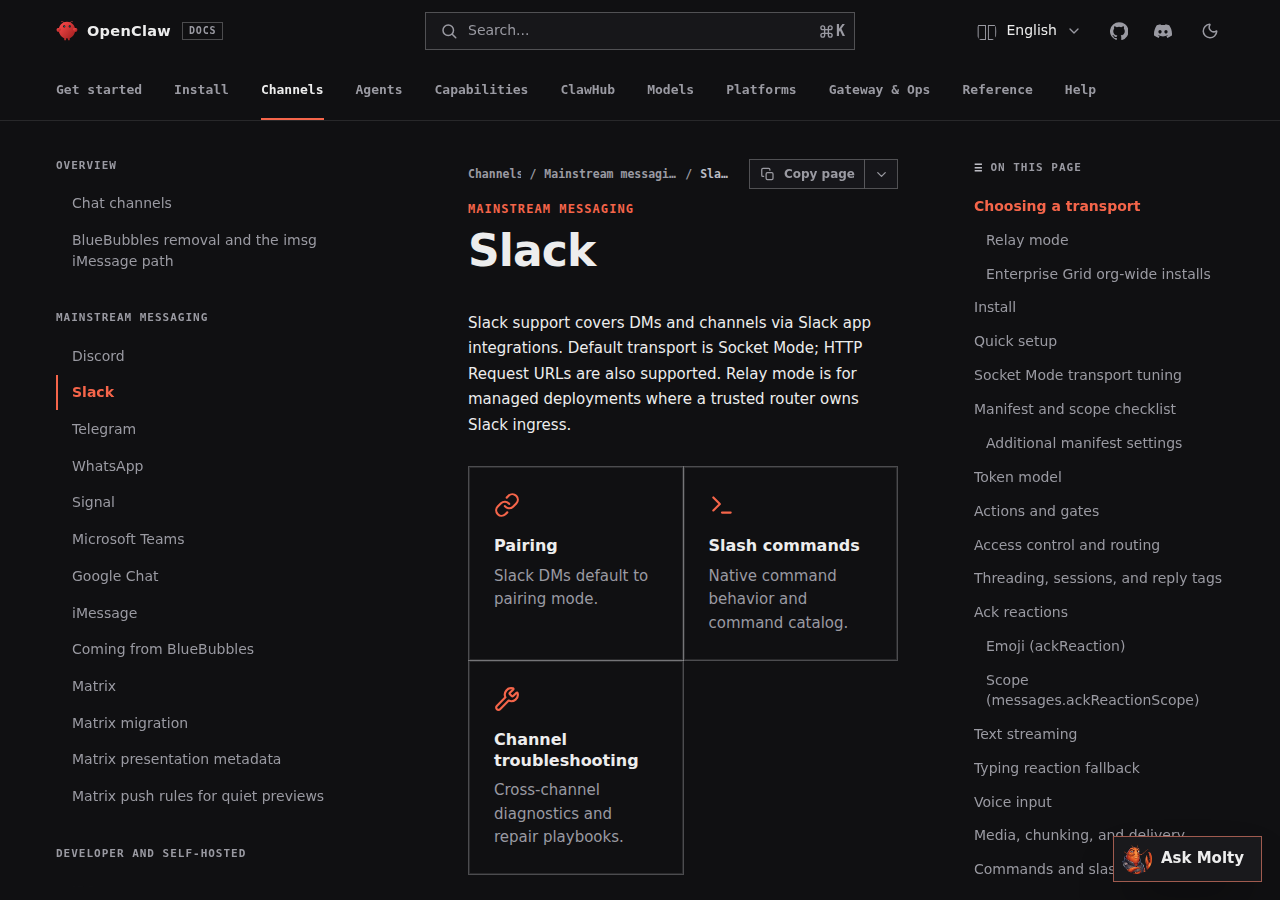
Task: Jump to Enterprise Grid org-wide installs
Action: 1098,274
